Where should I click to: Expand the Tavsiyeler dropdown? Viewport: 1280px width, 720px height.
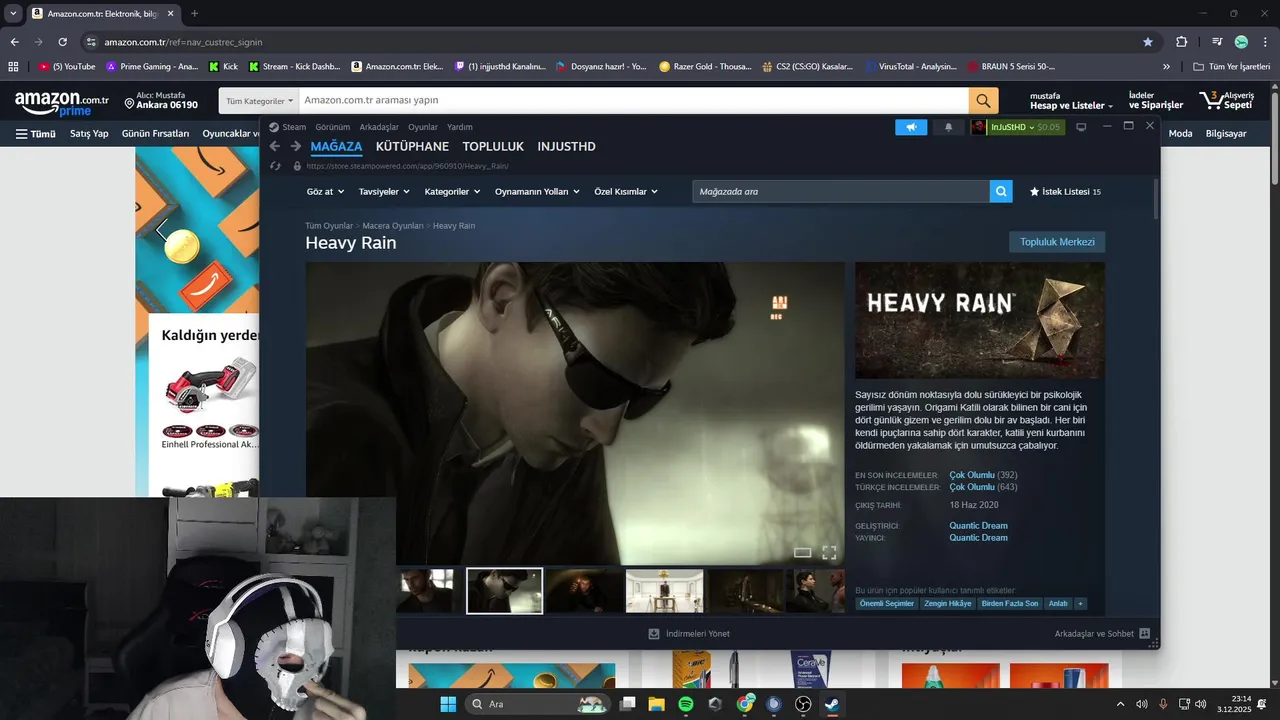pos(384,191)
